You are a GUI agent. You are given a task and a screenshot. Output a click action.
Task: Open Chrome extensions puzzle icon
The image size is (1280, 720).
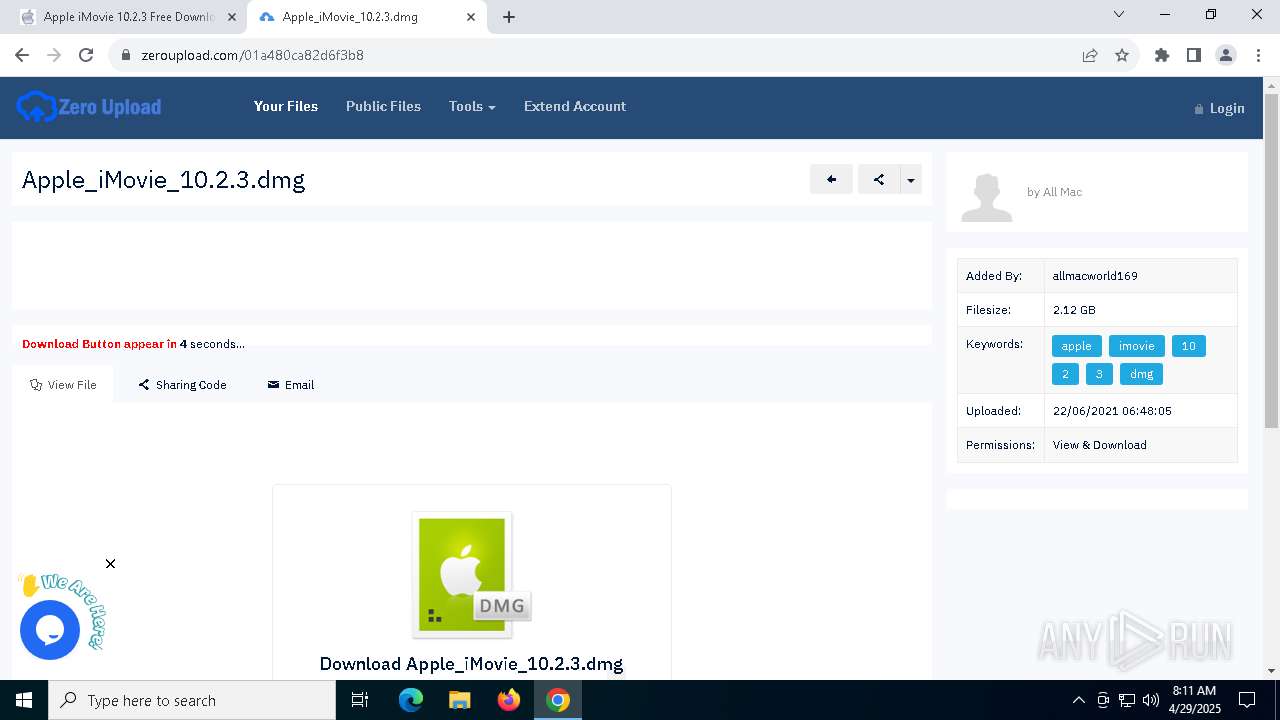click(1162, 55)
